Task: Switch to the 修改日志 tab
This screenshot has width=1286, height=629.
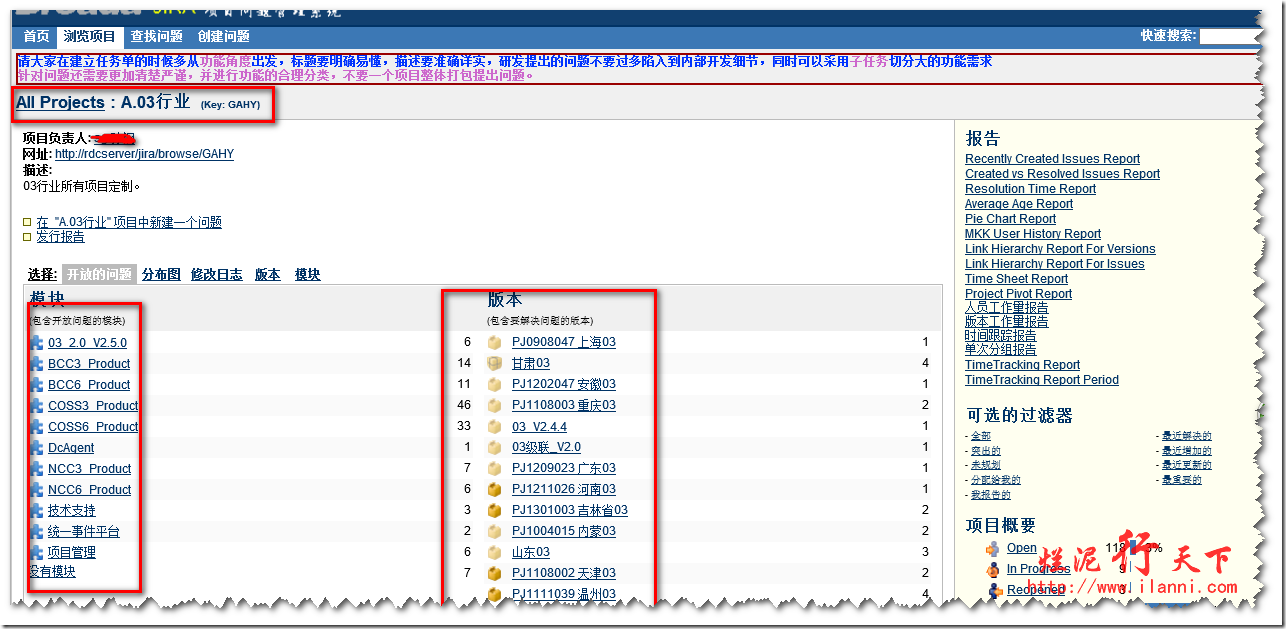Action: 216,275
